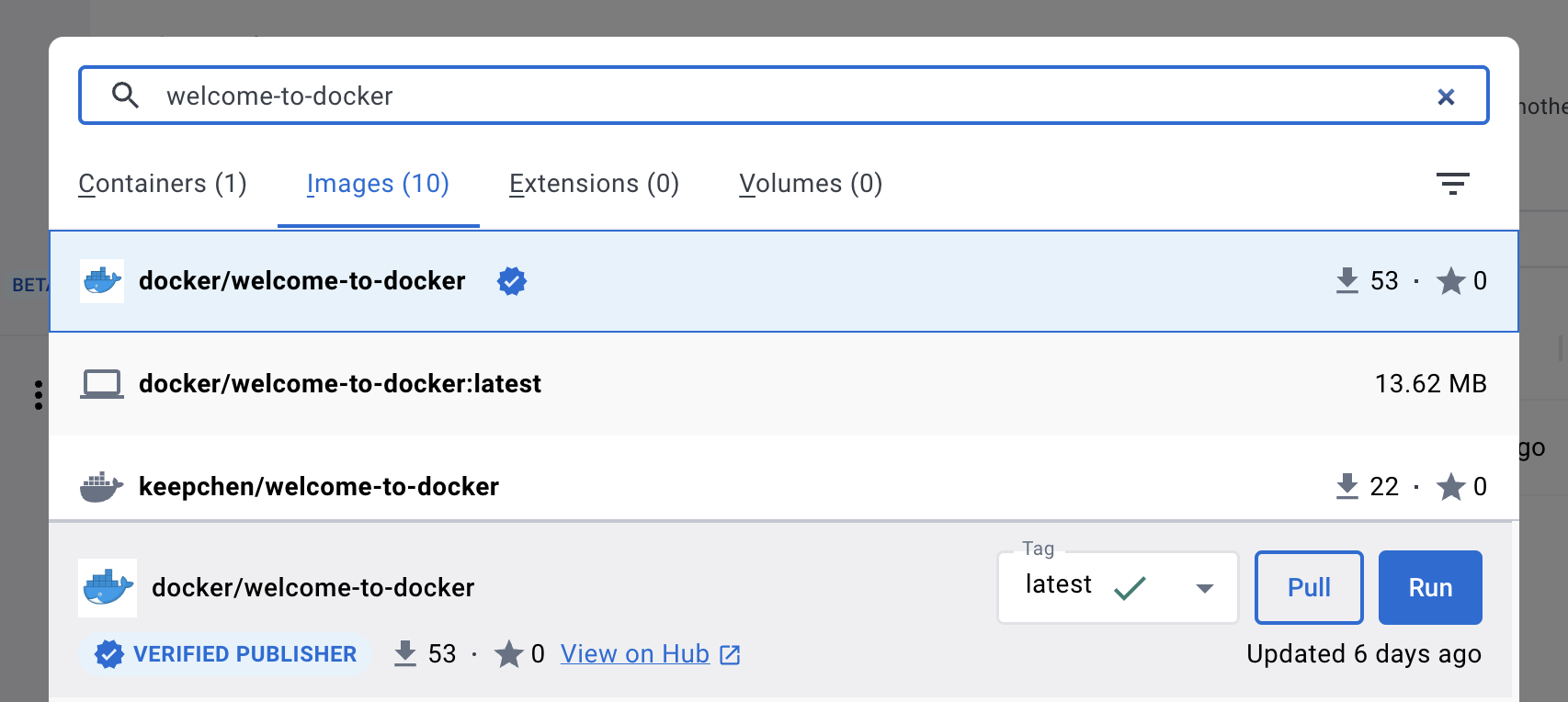Expand the Tag dropdown arrow
The width and height of the screenshot is (1568, 702).
pyautogui.click(x=1205, y=588)
